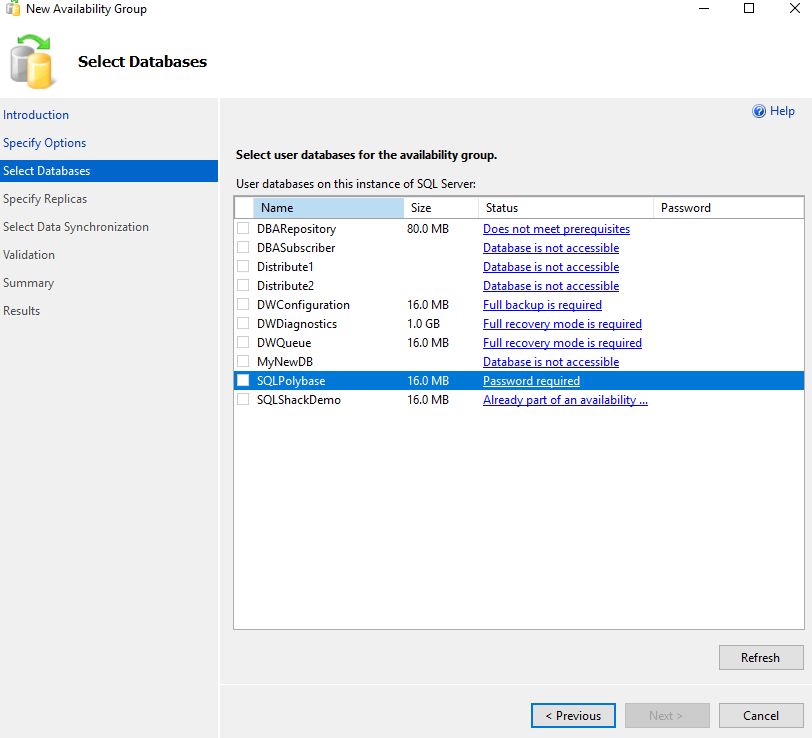
Task: Open Full backup is required for DWConfiguration
Action: (x=542, y=304)
